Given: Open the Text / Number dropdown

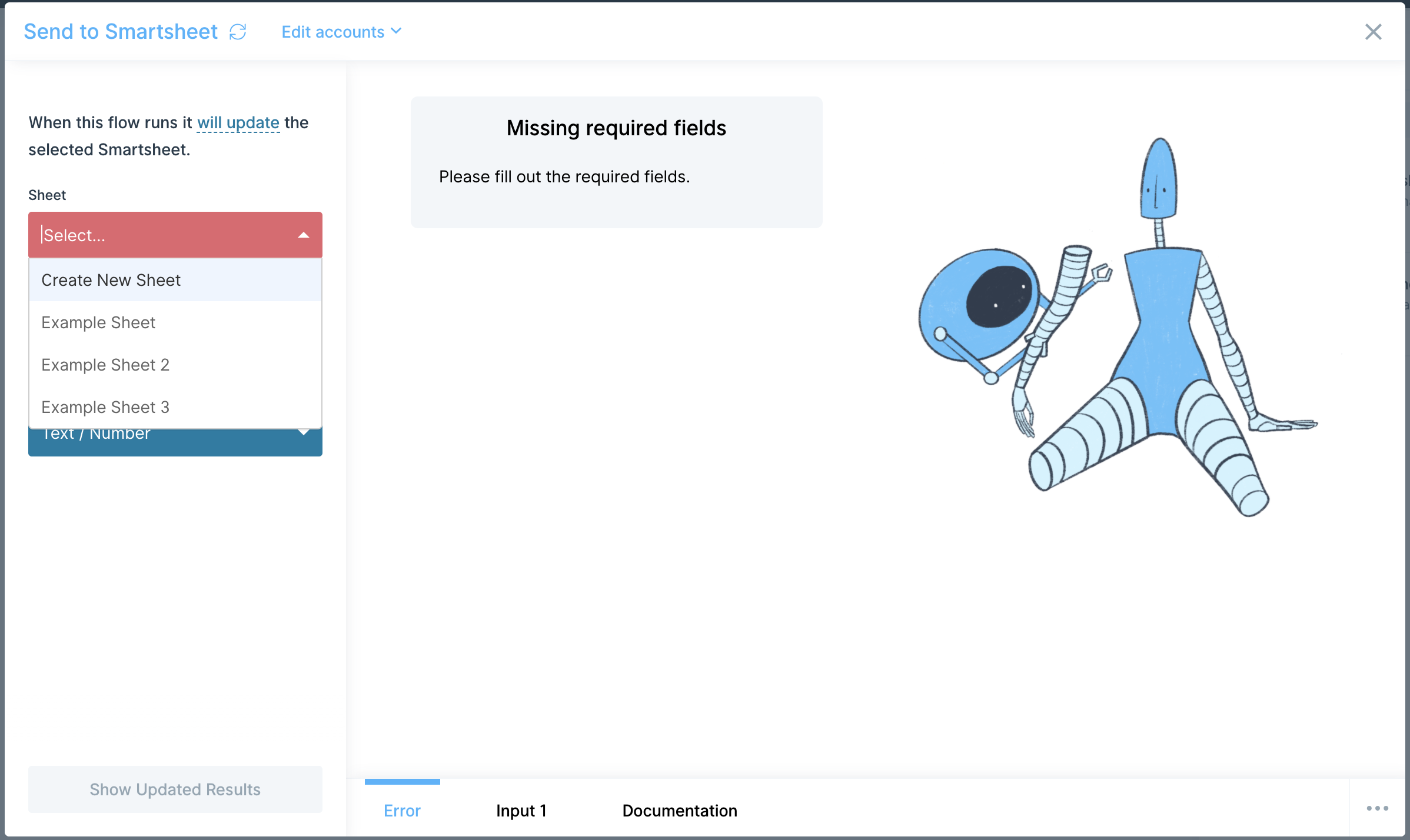Looking at the screenshot, I should click(x=175, y=442).
